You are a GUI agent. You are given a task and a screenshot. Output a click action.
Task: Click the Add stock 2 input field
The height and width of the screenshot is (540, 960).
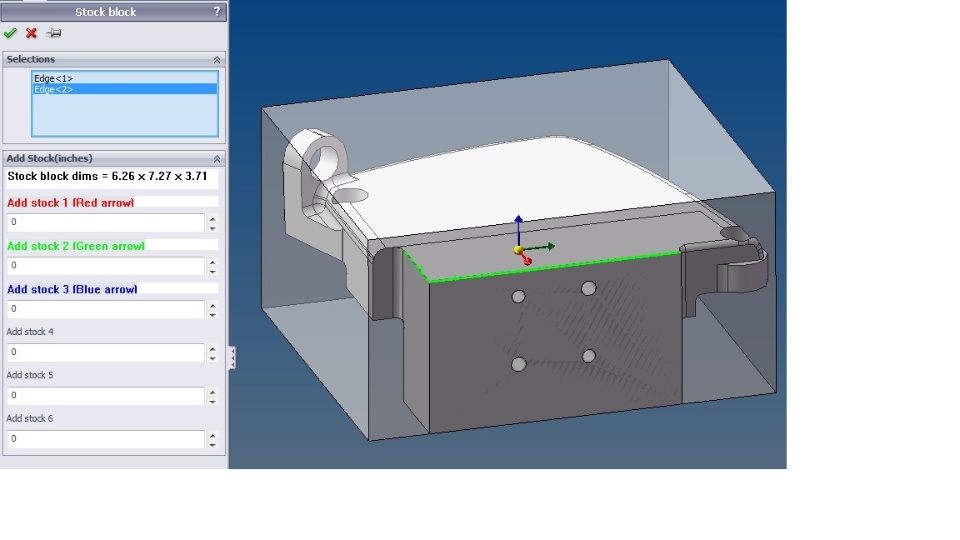[x=105, y=266]
